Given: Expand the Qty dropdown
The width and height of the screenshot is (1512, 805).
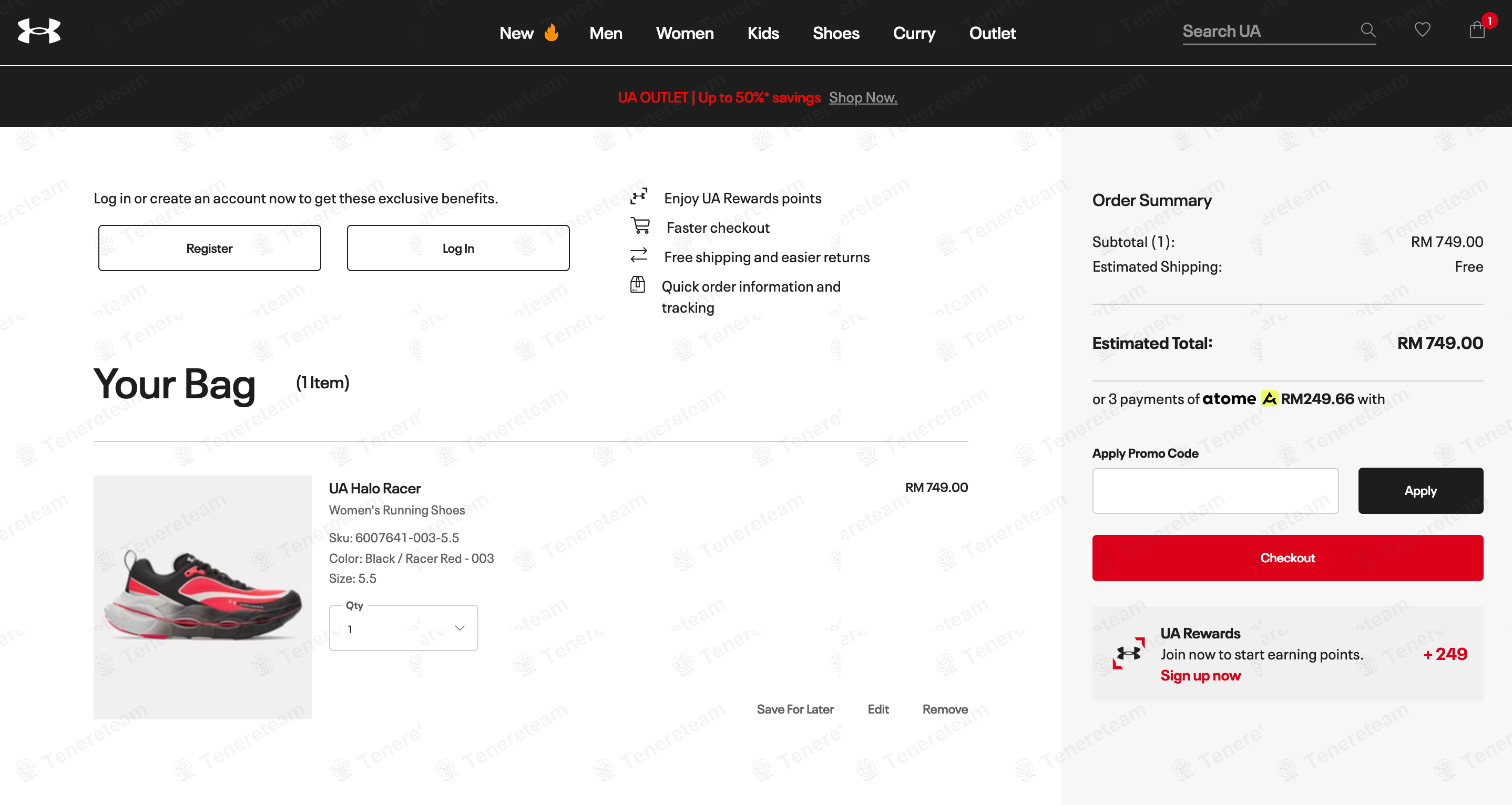Looking at the screenshot, I should pyautogui.click(x=404, y=628).
